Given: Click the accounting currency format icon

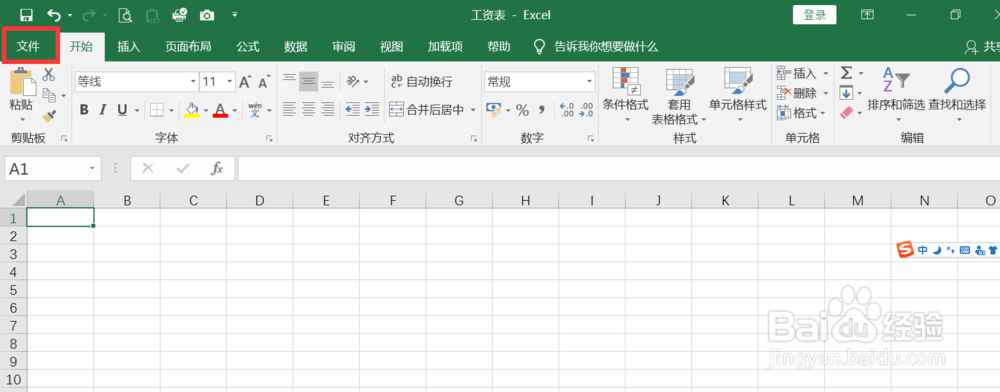Looking at the screenshot, I should click(493, 110).
